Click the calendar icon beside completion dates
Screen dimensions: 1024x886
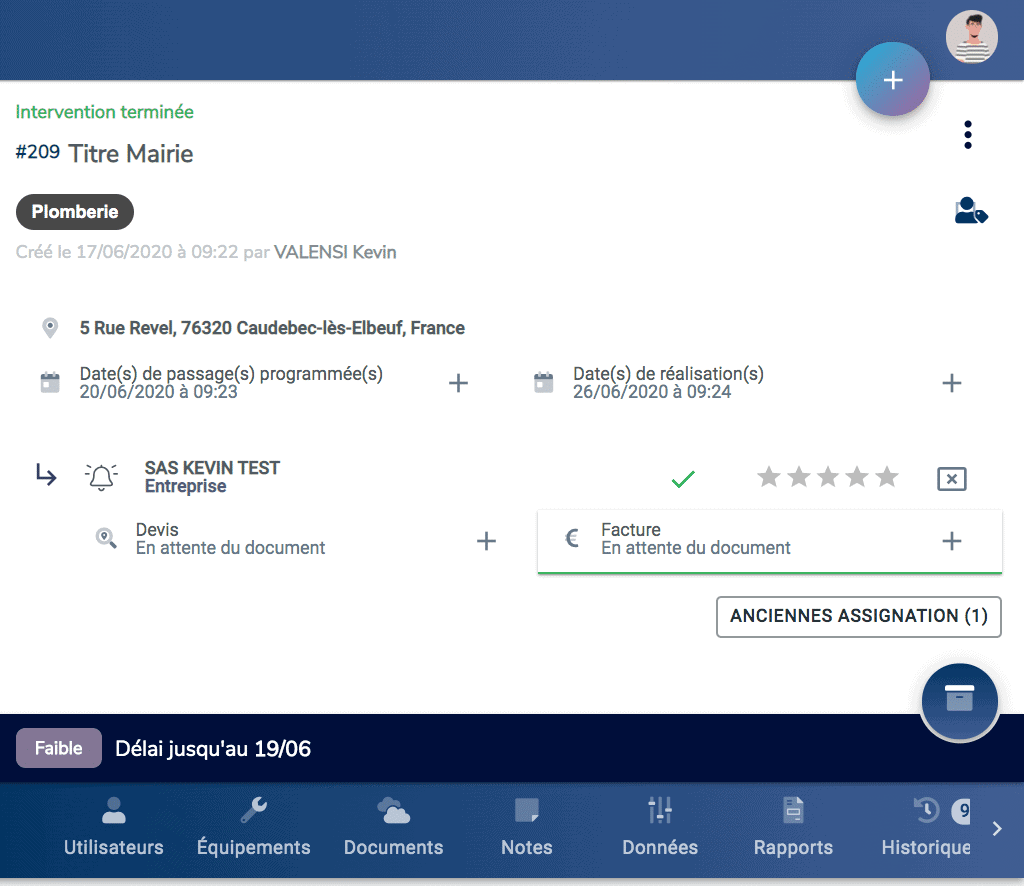(x=543, y=382)
